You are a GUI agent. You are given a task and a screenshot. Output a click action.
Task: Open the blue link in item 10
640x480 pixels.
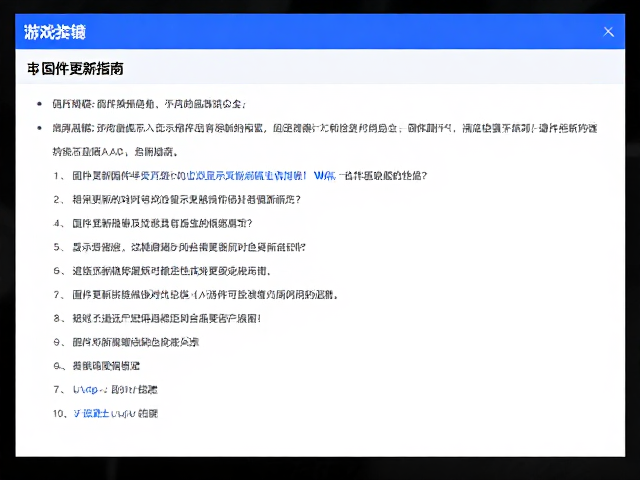tap(91, 413)
